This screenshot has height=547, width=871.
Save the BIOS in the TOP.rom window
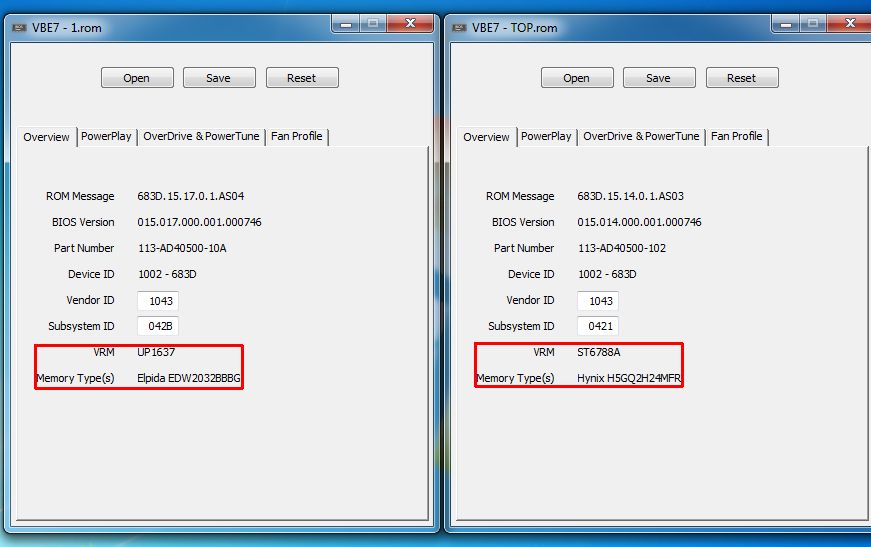(659, 78)
